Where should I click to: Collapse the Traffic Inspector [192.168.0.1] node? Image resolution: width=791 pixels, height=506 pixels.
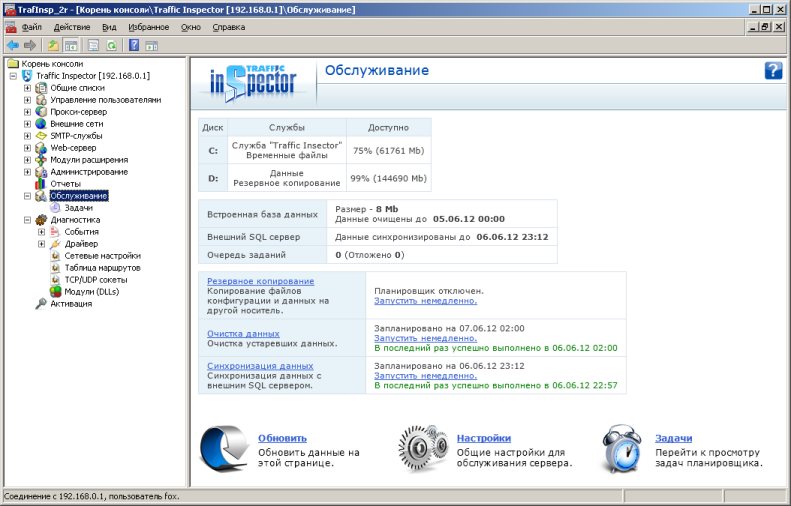point(13,76)
